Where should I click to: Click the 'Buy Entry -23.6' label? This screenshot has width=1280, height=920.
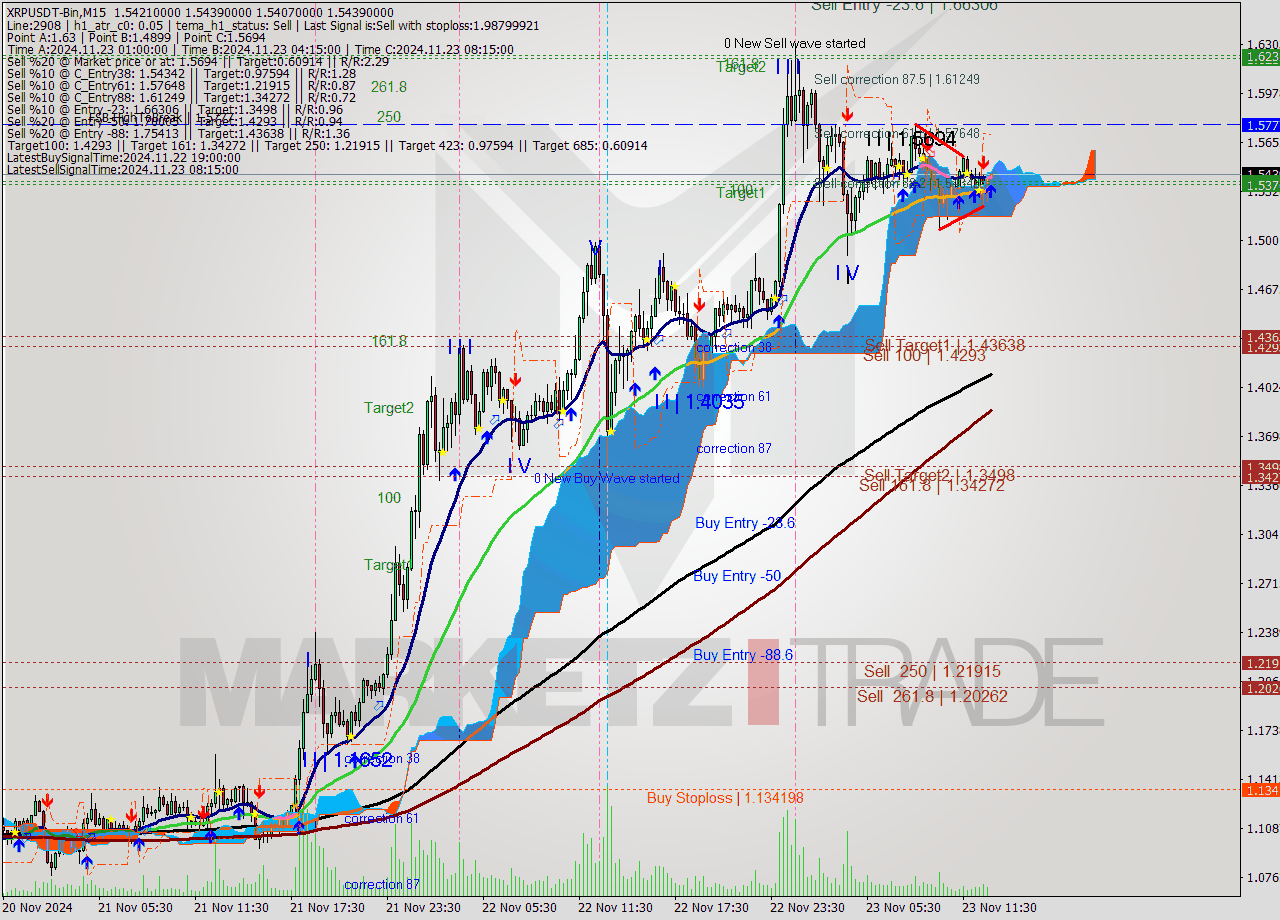[745, 523]
